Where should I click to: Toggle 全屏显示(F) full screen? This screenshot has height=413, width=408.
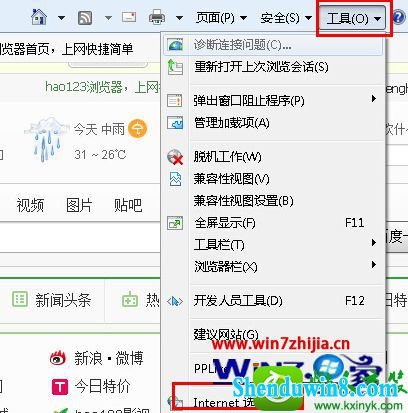(273, 223)
